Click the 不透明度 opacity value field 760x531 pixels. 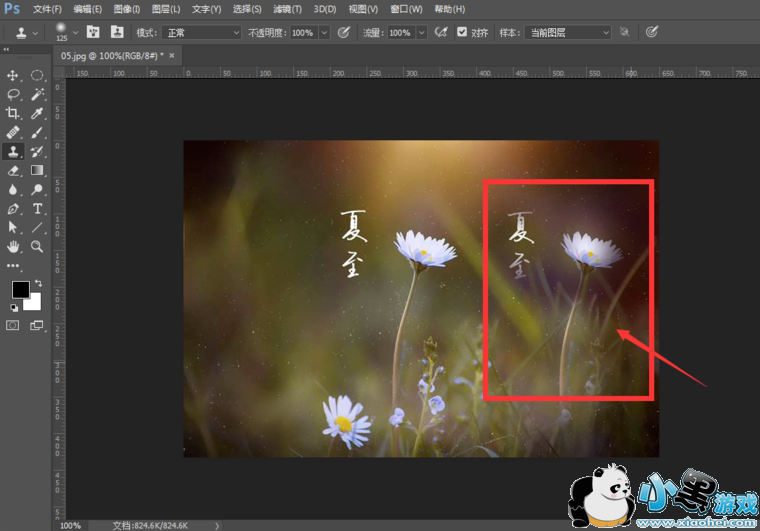[x=302, y=32]
